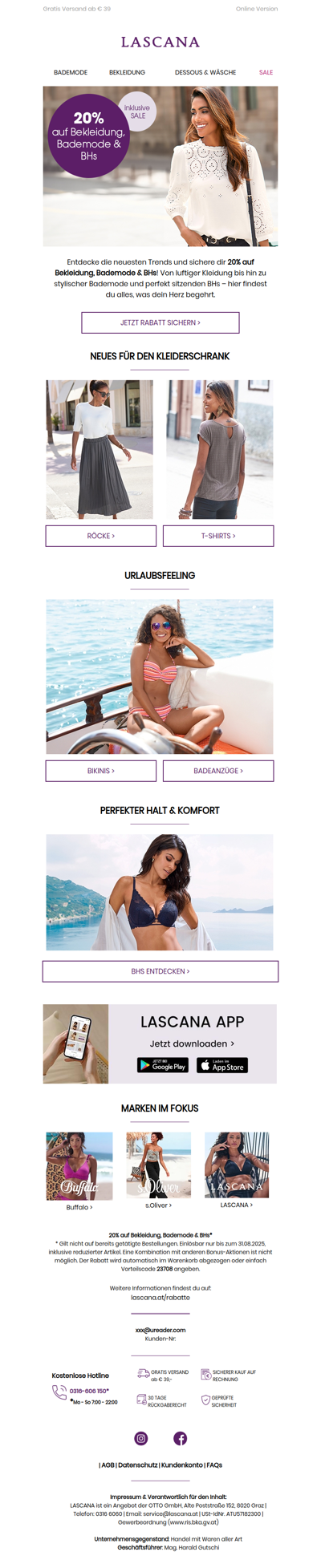Open the Facebook icon in footer
Viewport: 321px width, 1568px height.
pyautogui.click(x=181, y=1438)
